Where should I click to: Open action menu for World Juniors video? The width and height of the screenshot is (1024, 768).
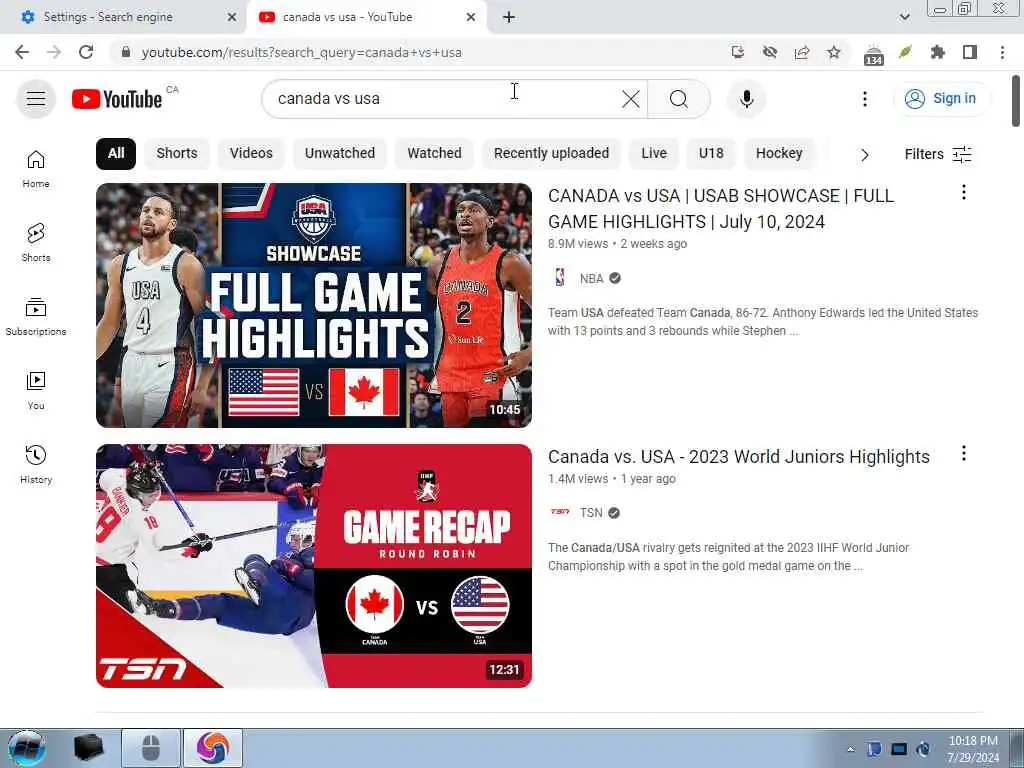pos(963,453)
